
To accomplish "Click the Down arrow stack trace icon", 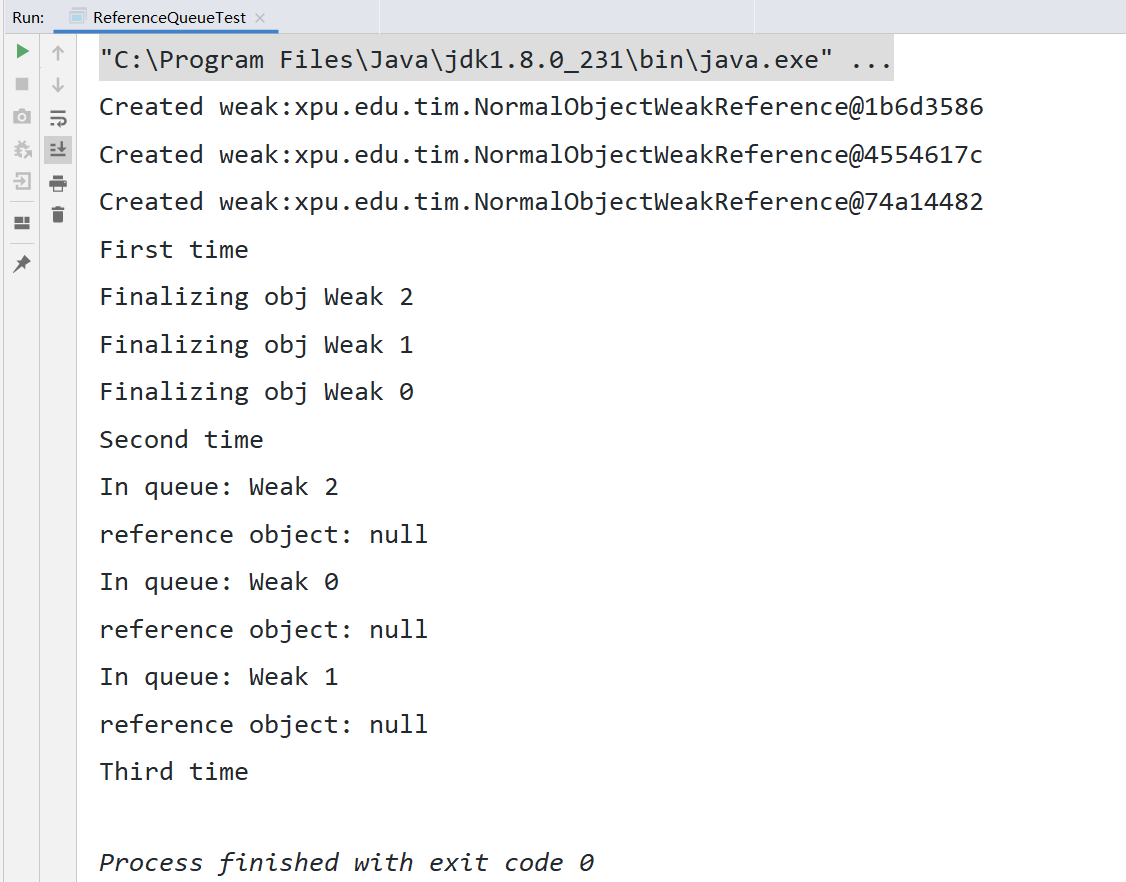I will click(x=58, y=85).
